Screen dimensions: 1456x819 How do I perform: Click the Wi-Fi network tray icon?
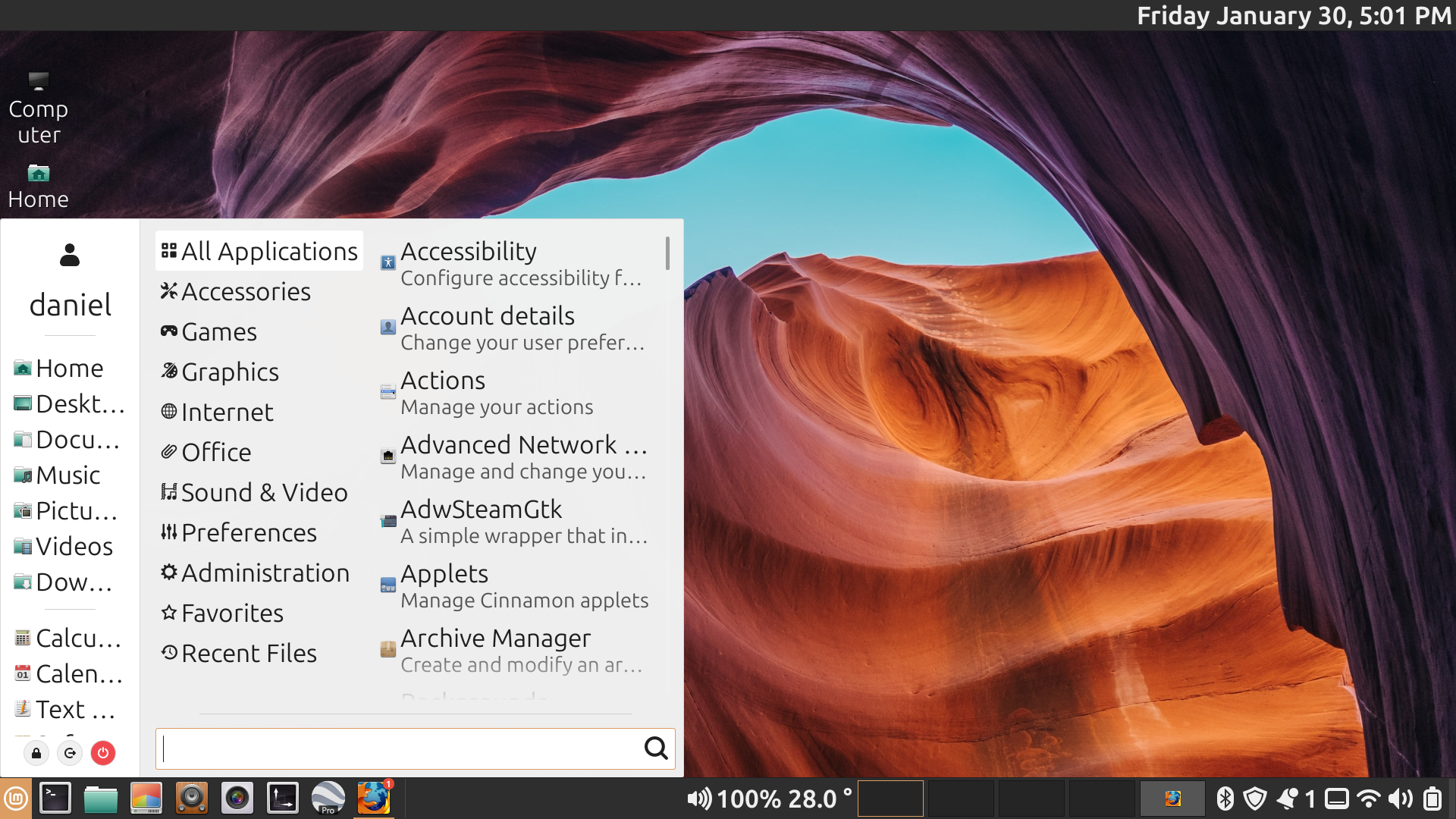click(x=1368, y=799)
